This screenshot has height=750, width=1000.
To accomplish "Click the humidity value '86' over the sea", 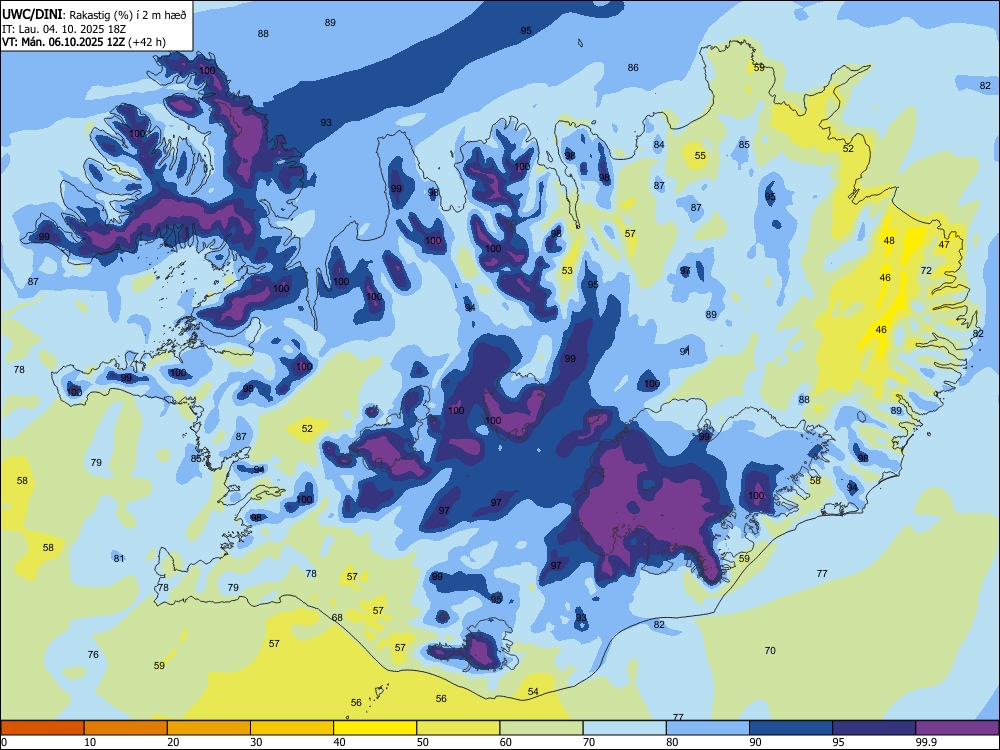I will point(633,68).
